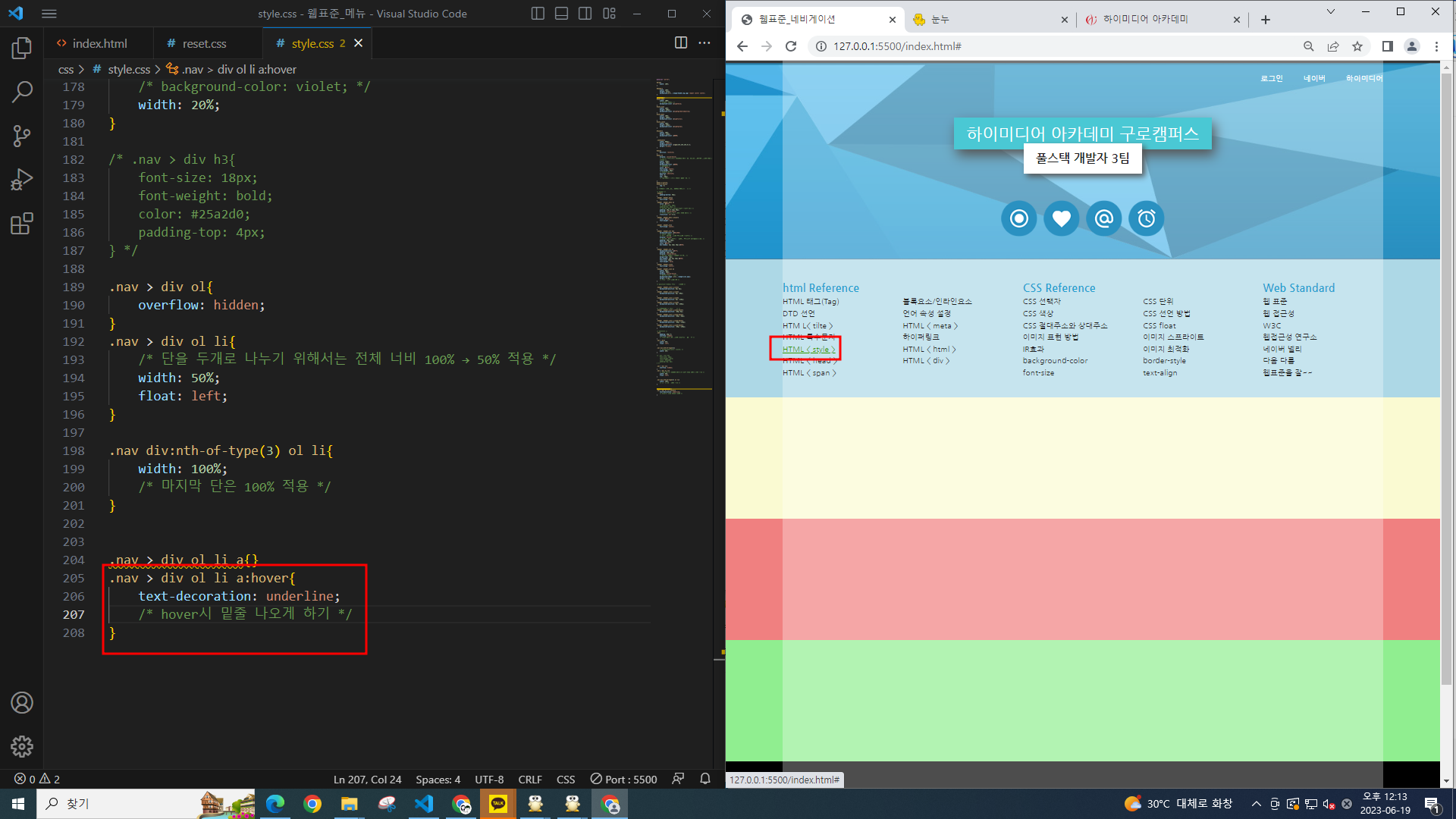1456x819 pixels.
Task: Open the Extensions view
Action: (x=22, y=224)
